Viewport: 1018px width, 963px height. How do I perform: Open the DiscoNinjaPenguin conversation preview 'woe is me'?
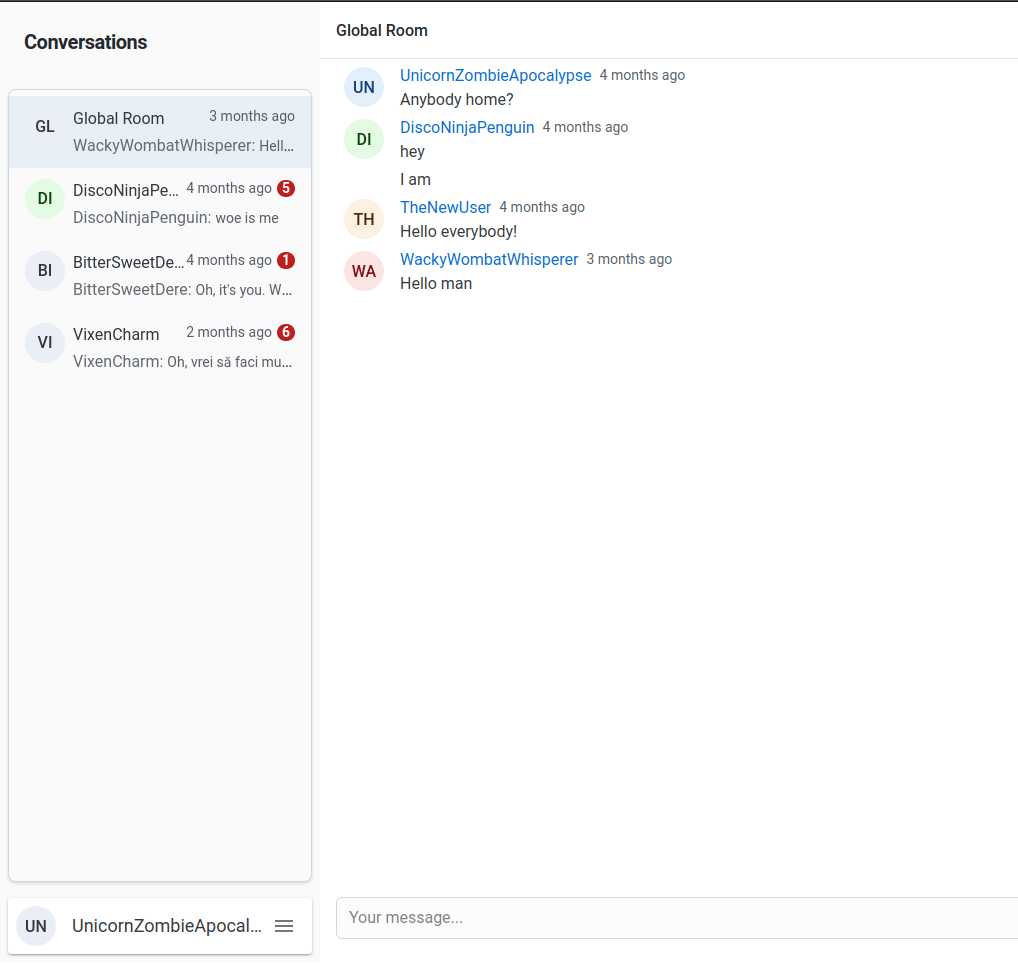(176, 218)
